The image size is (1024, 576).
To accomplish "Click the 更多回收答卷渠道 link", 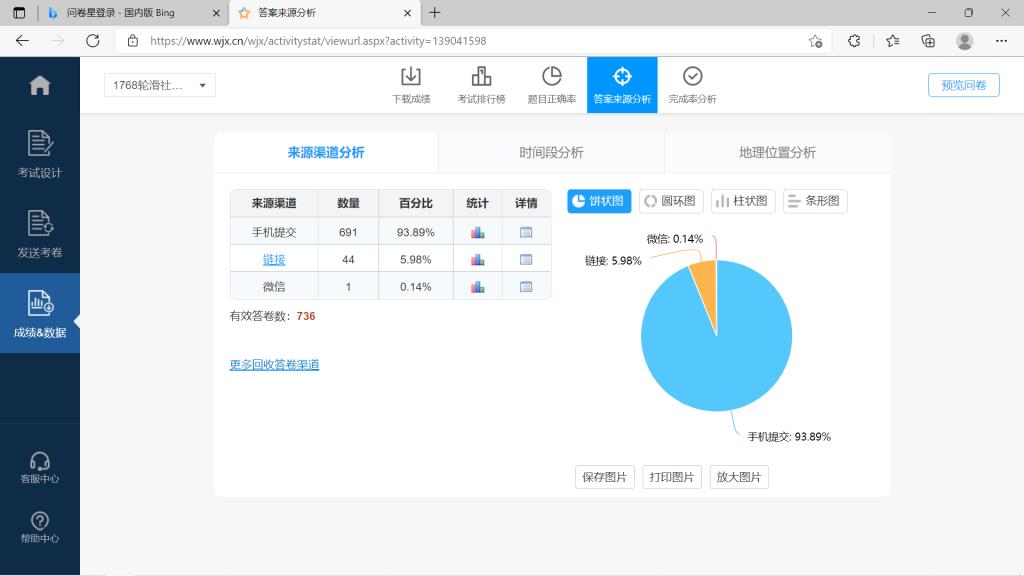I will (274, 365).
